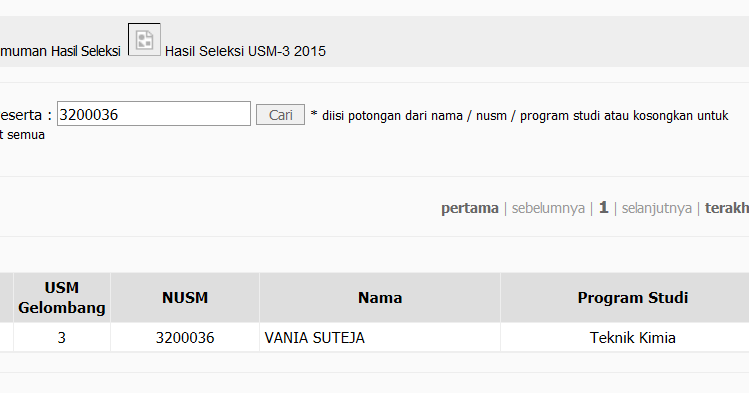This screenshot has height=393, width=749.
Task: Select the Gelombang value 3 cell
Action: click(x=62, y=338)
